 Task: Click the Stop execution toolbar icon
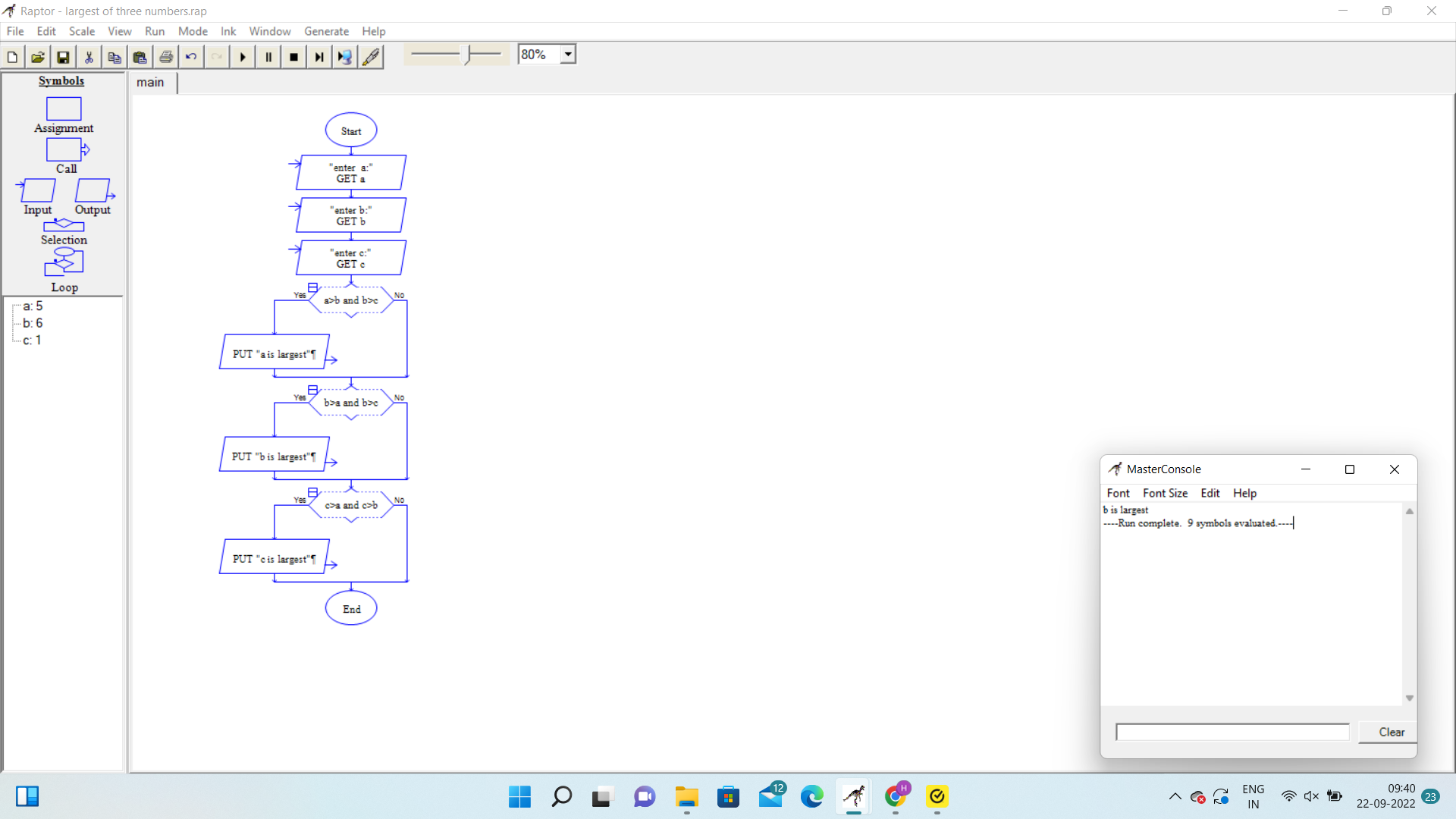point(294,57)
